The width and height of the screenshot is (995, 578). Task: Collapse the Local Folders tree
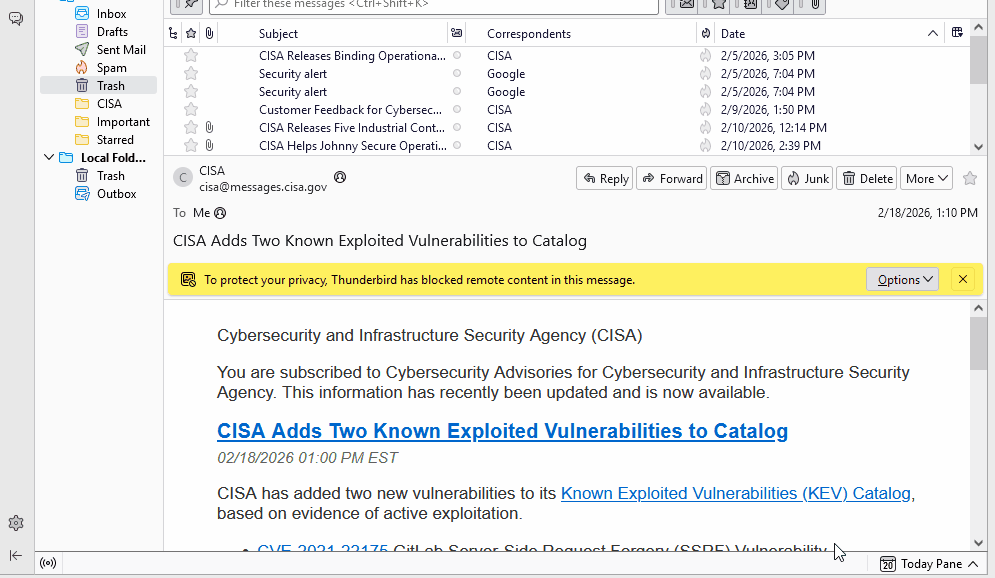point(49,158)
